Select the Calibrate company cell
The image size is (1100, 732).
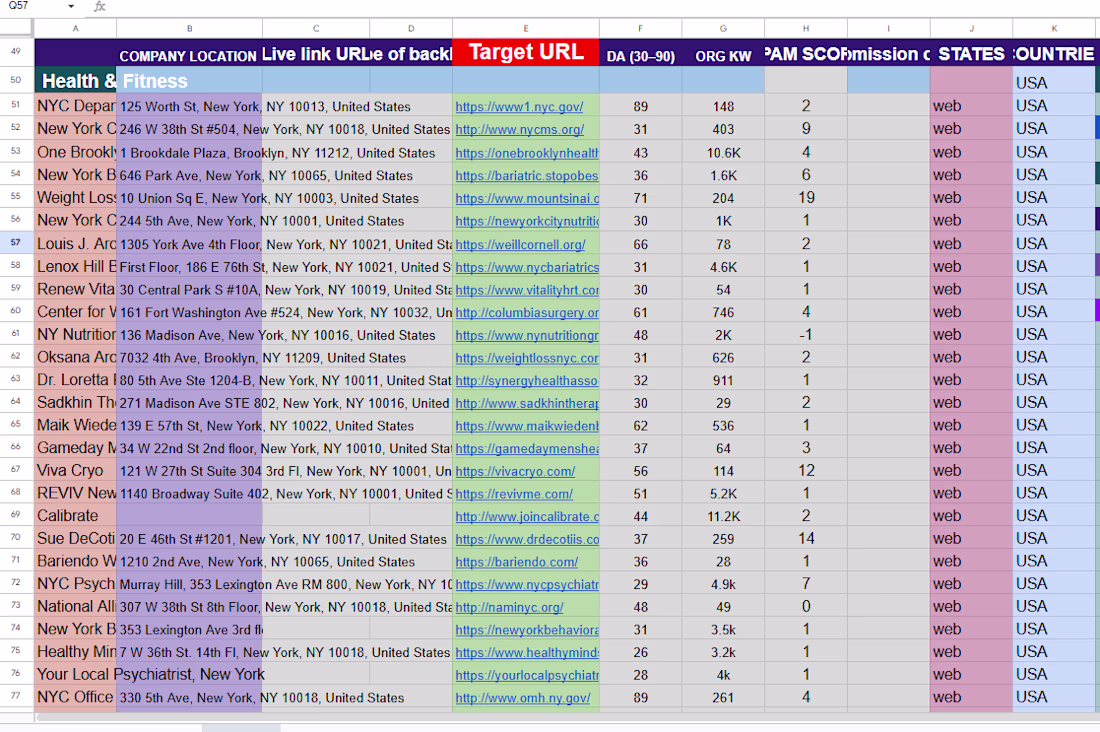(76, 516)
